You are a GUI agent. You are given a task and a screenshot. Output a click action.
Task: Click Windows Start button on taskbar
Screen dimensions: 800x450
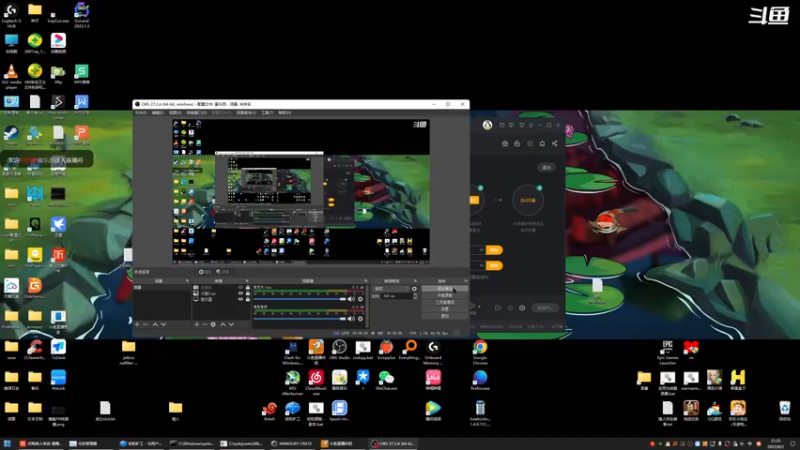click(7, 443)
